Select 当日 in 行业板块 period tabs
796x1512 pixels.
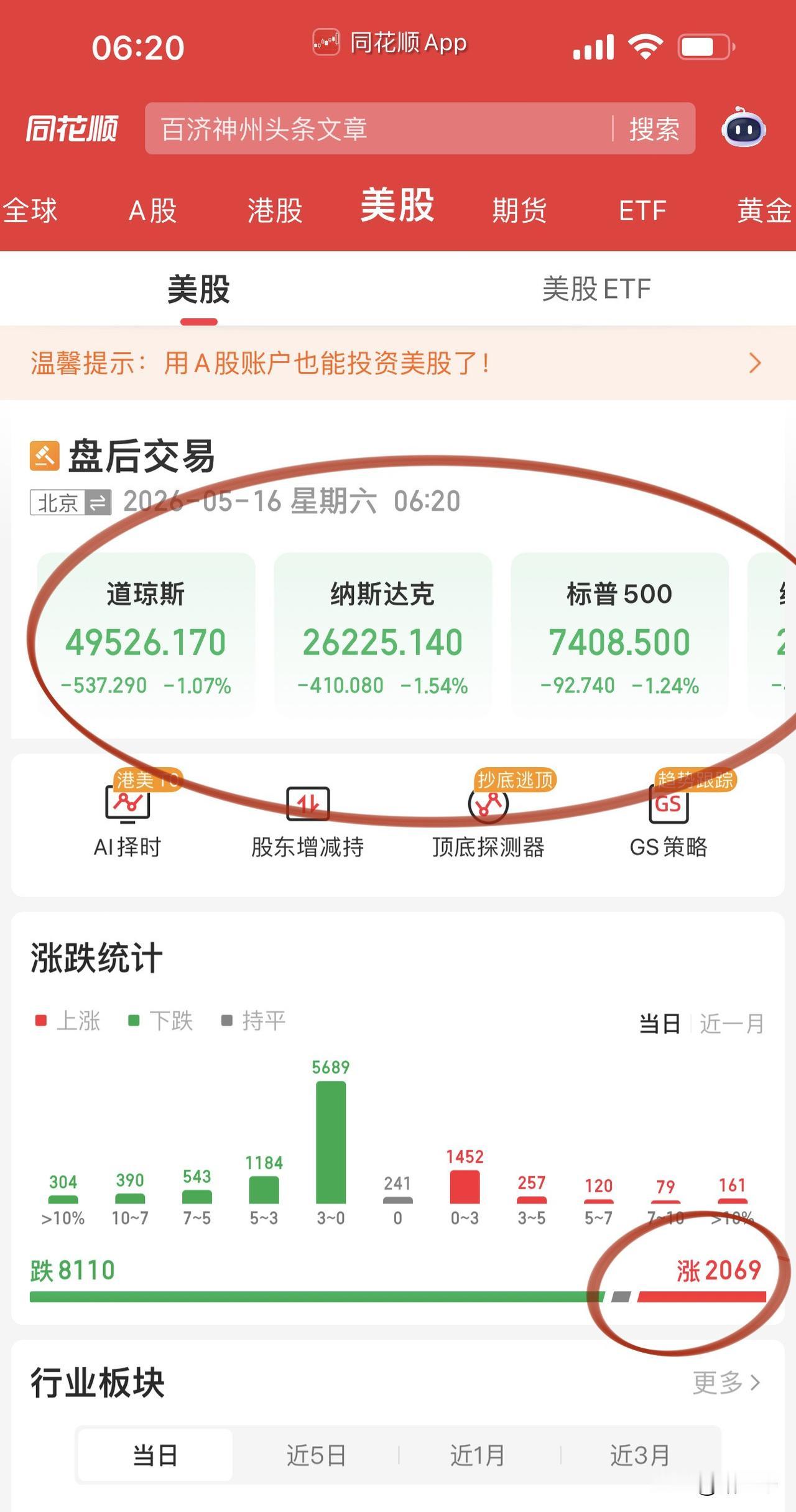tap(155, 1455)
